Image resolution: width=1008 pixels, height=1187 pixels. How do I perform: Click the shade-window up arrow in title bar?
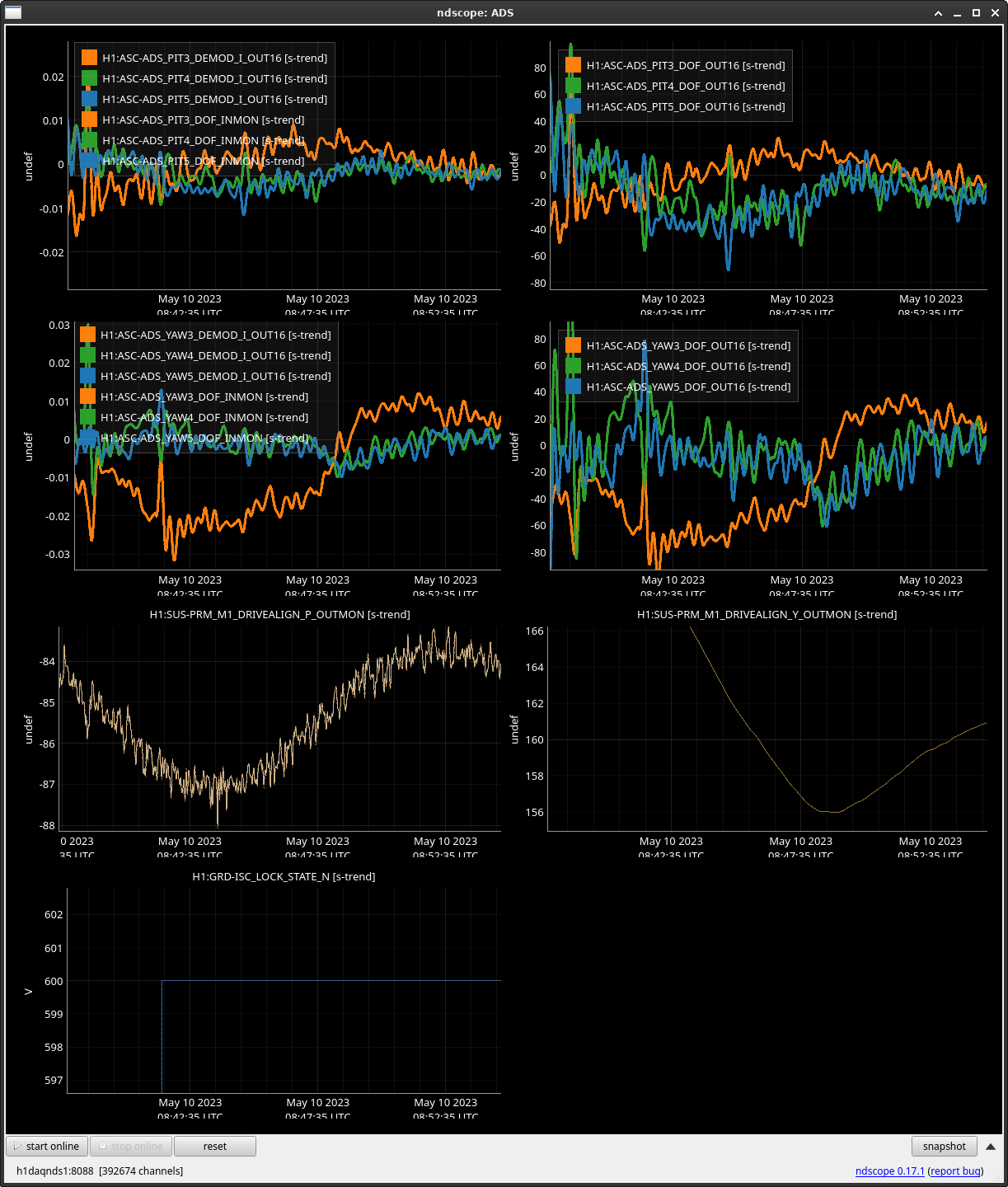939,13
